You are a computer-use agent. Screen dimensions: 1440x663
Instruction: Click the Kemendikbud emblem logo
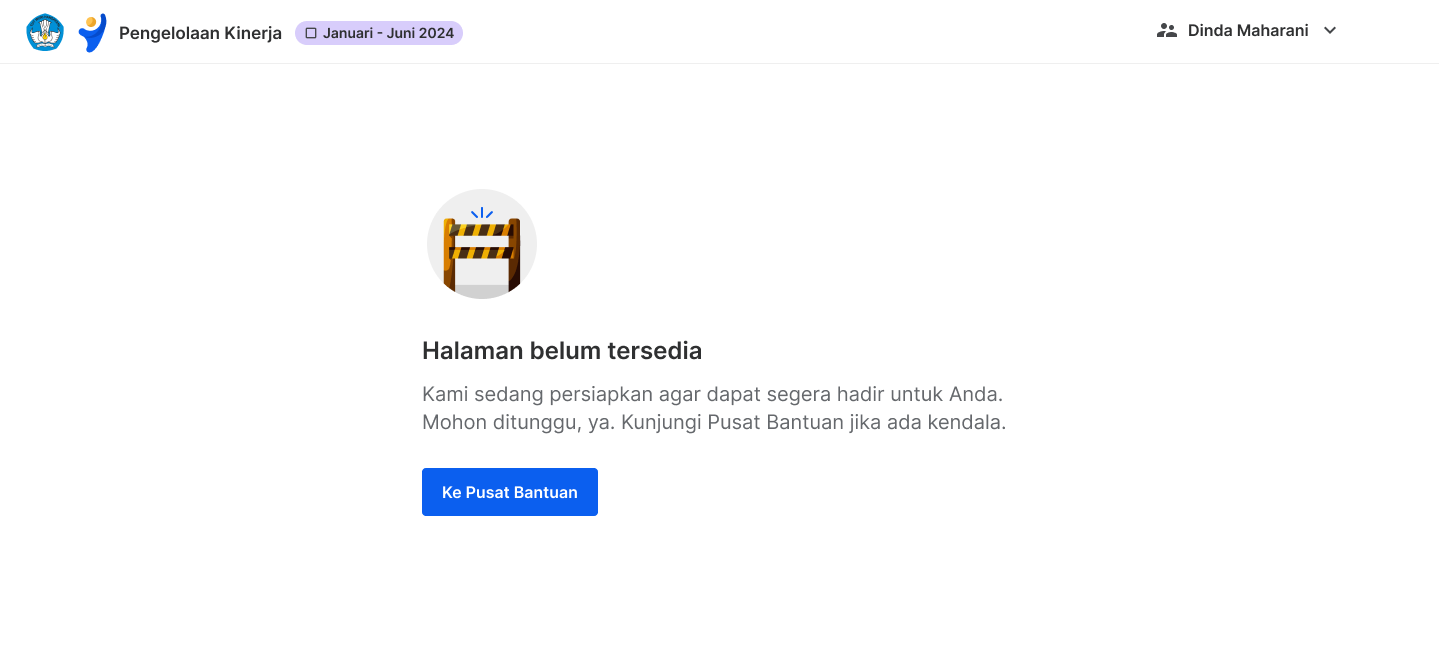pyautogui.click(x=45, y=32)
